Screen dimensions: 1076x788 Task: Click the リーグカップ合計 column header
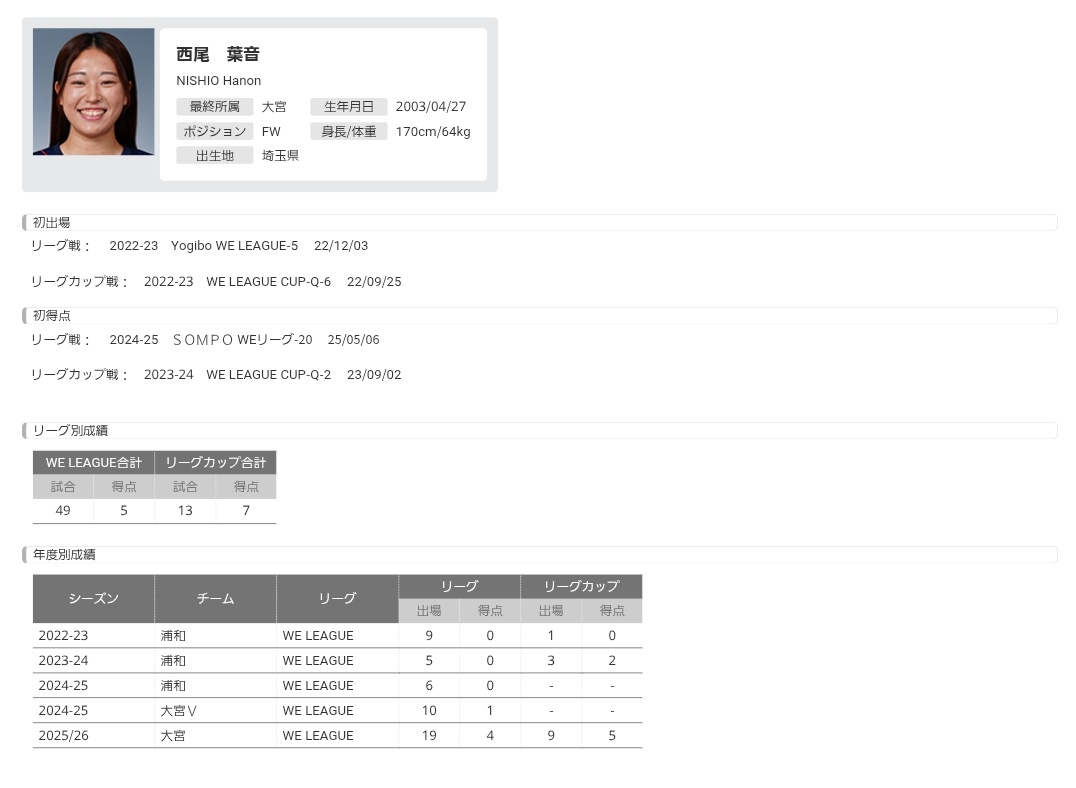click(215, 463)
